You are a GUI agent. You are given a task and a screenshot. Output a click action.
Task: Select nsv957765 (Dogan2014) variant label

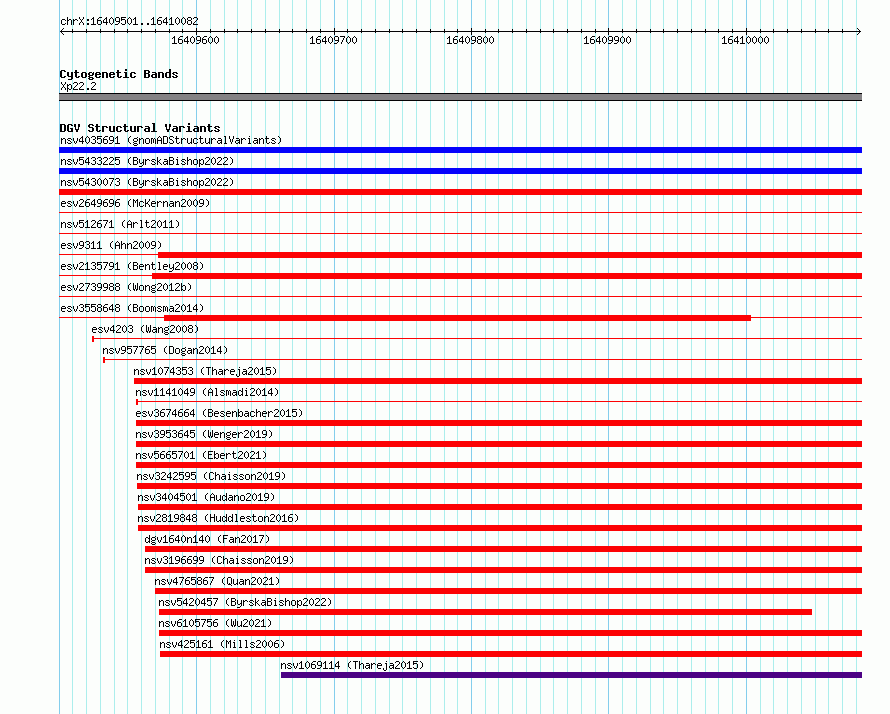click(165, 350)
